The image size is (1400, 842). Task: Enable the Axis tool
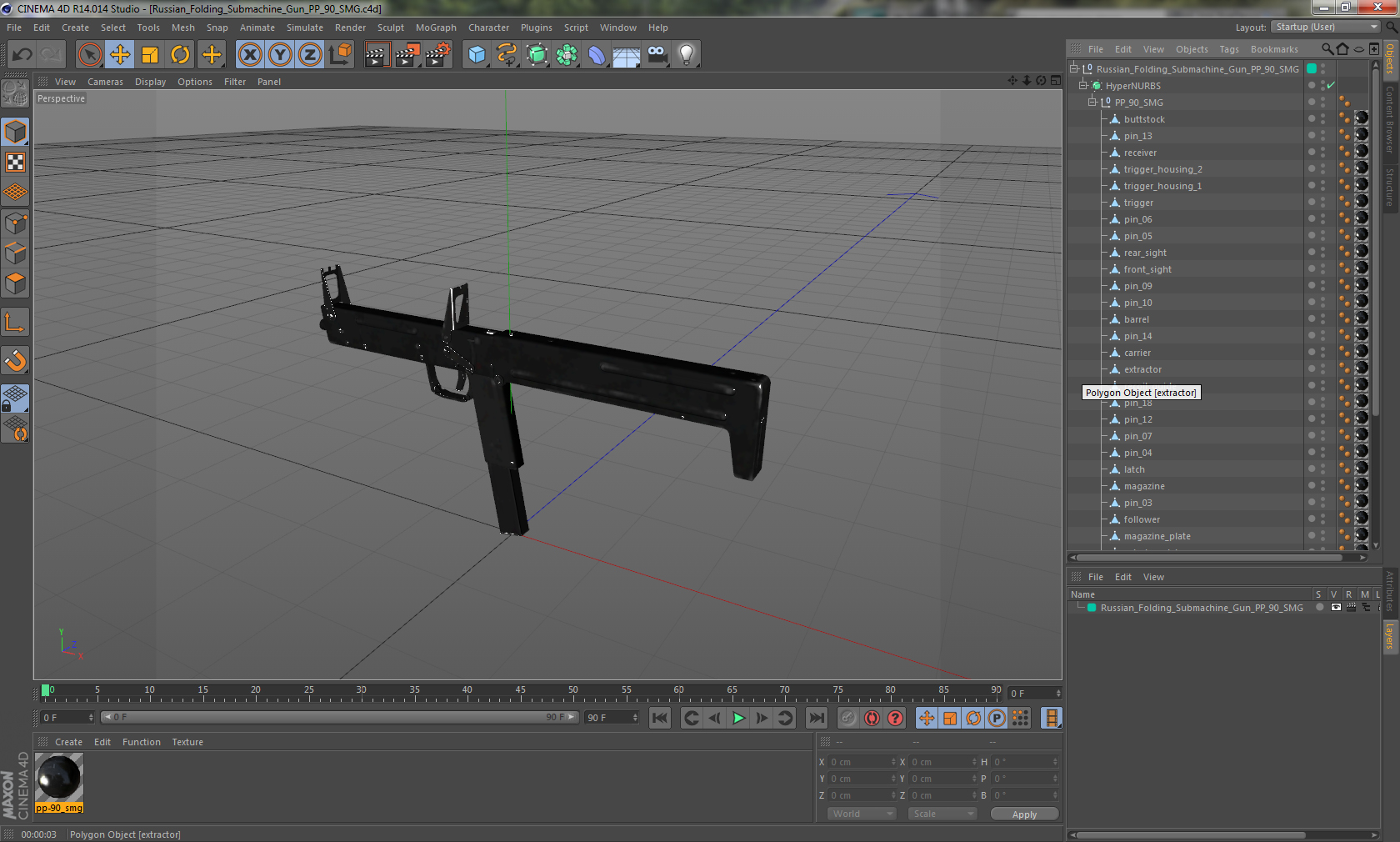pos(15,322)
